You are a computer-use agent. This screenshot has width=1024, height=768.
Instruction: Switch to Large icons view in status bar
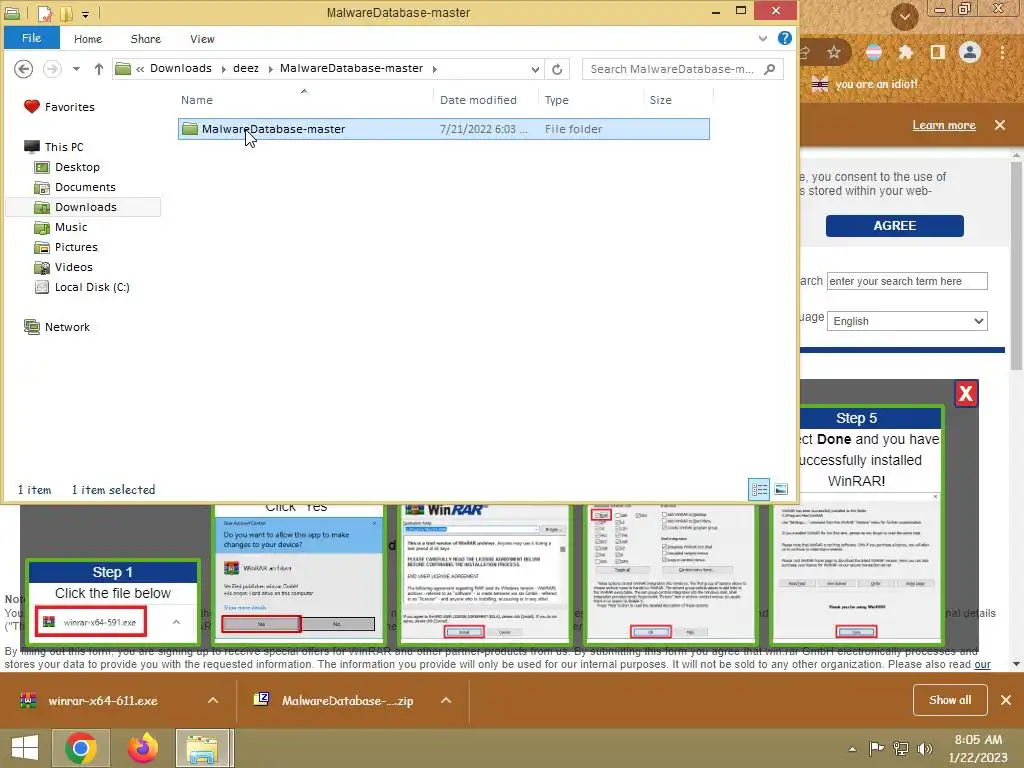[x=780, y=489]
